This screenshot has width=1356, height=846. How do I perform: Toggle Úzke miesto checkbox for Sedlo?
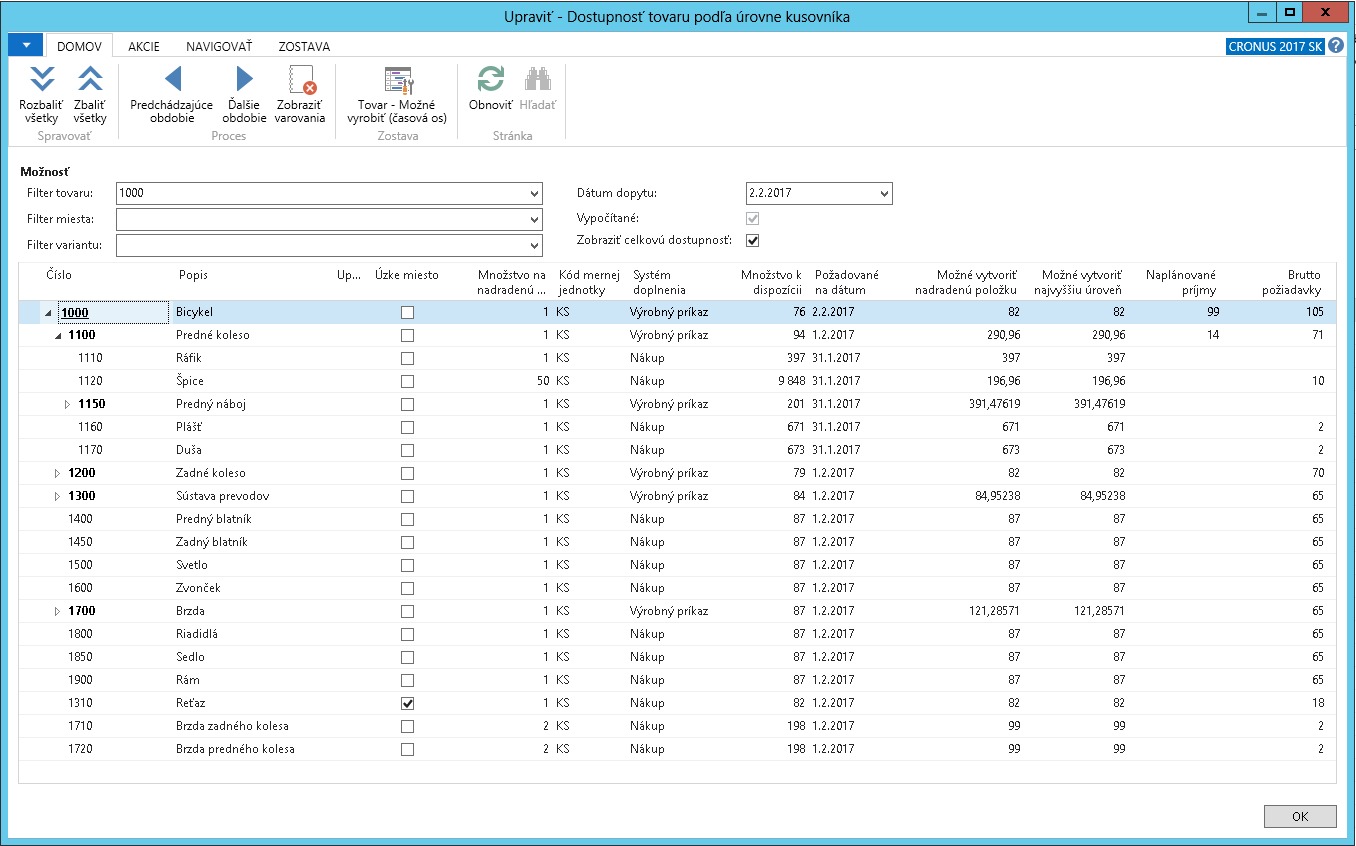407,657
